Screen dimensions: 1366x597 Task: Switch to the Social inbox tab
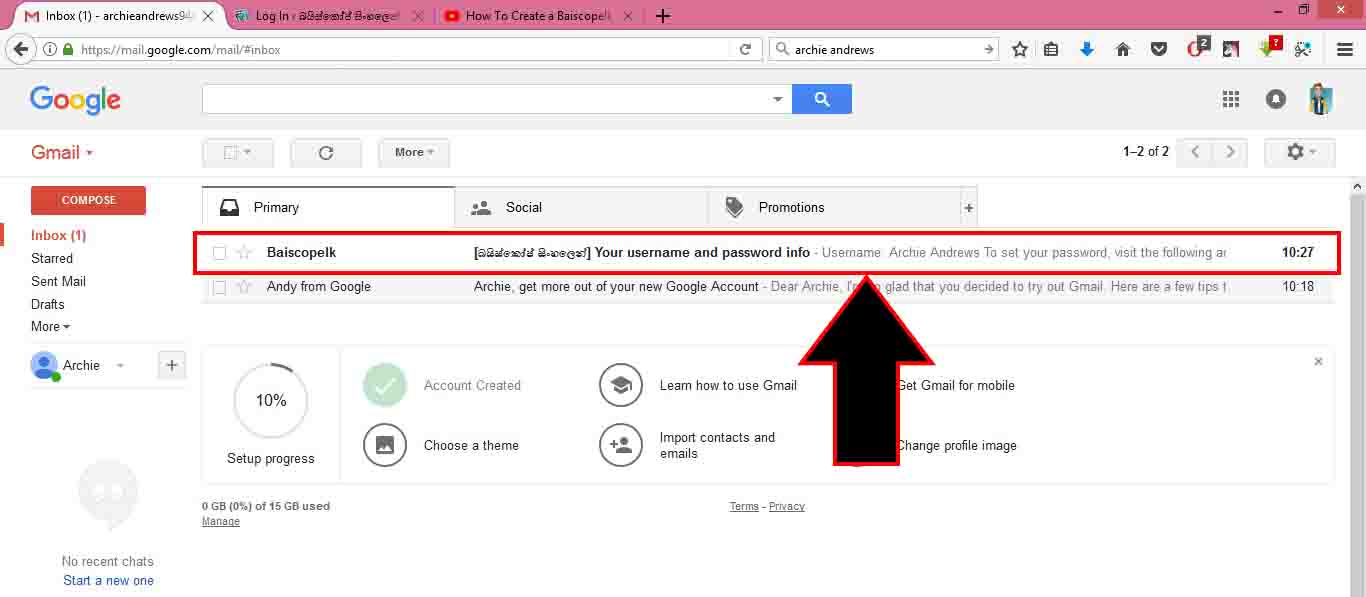click(x=581, y=208)
